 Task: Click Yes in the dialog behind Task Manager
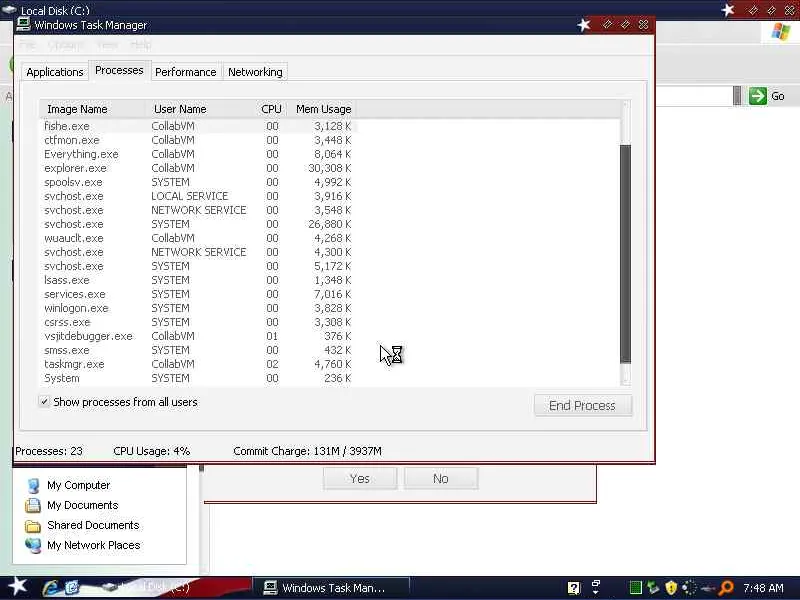(x=360, y=479)
